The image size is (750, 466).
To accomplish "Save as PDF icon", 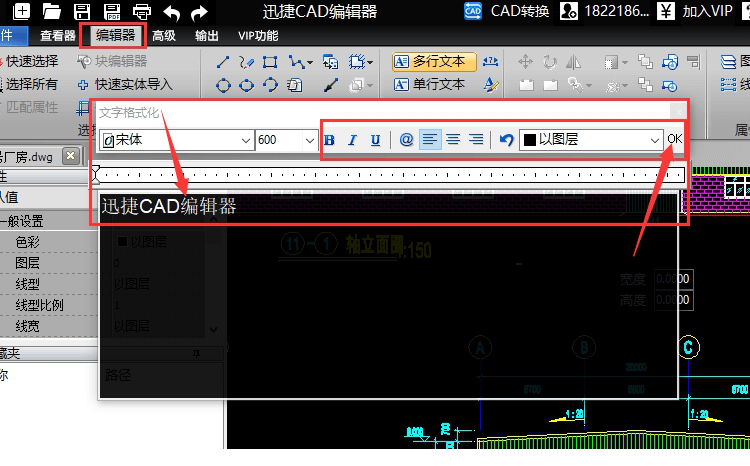I will coord(112,11).
